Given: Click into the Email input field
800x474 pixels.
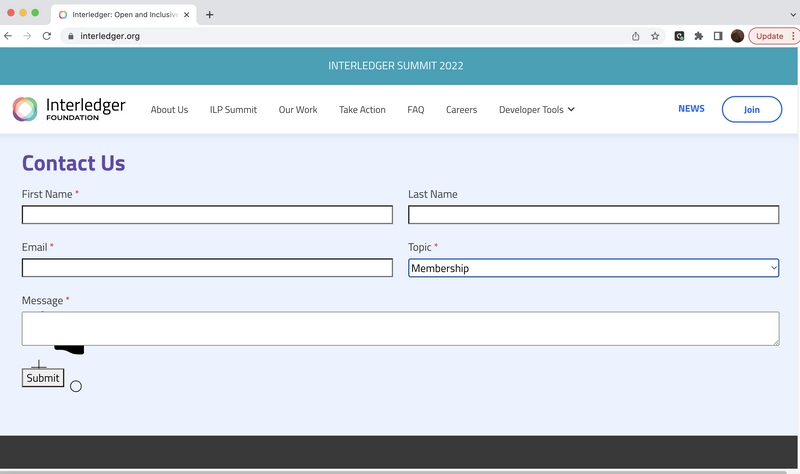Looking at the screenshot, I should pyautogui.click(x=207, y=268).
